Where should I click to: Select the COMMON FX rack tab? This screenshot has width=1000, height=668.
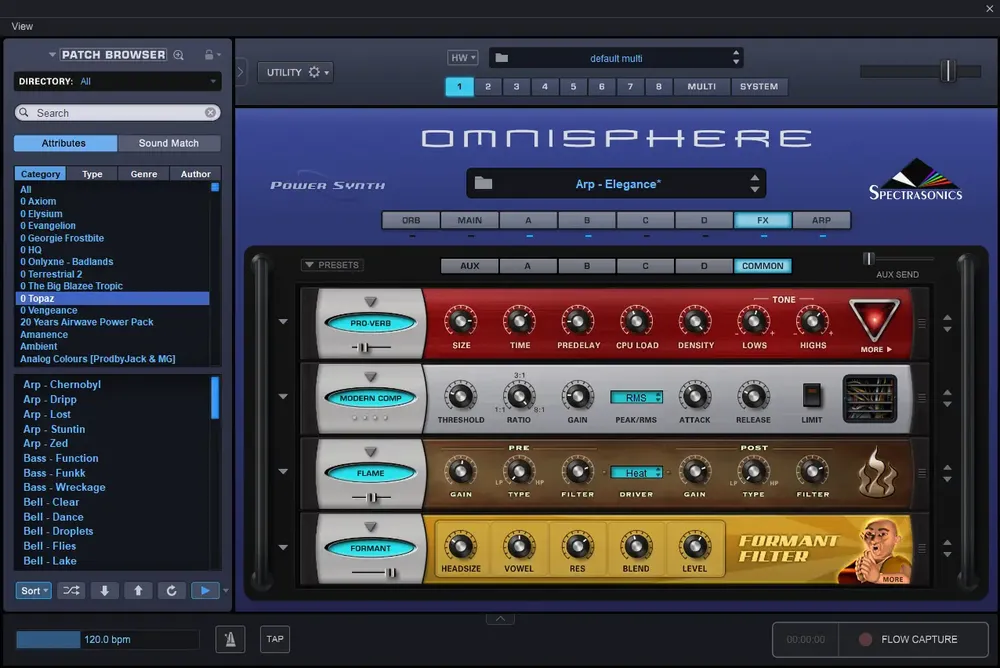pyautogui.click(x=762, y=266)
